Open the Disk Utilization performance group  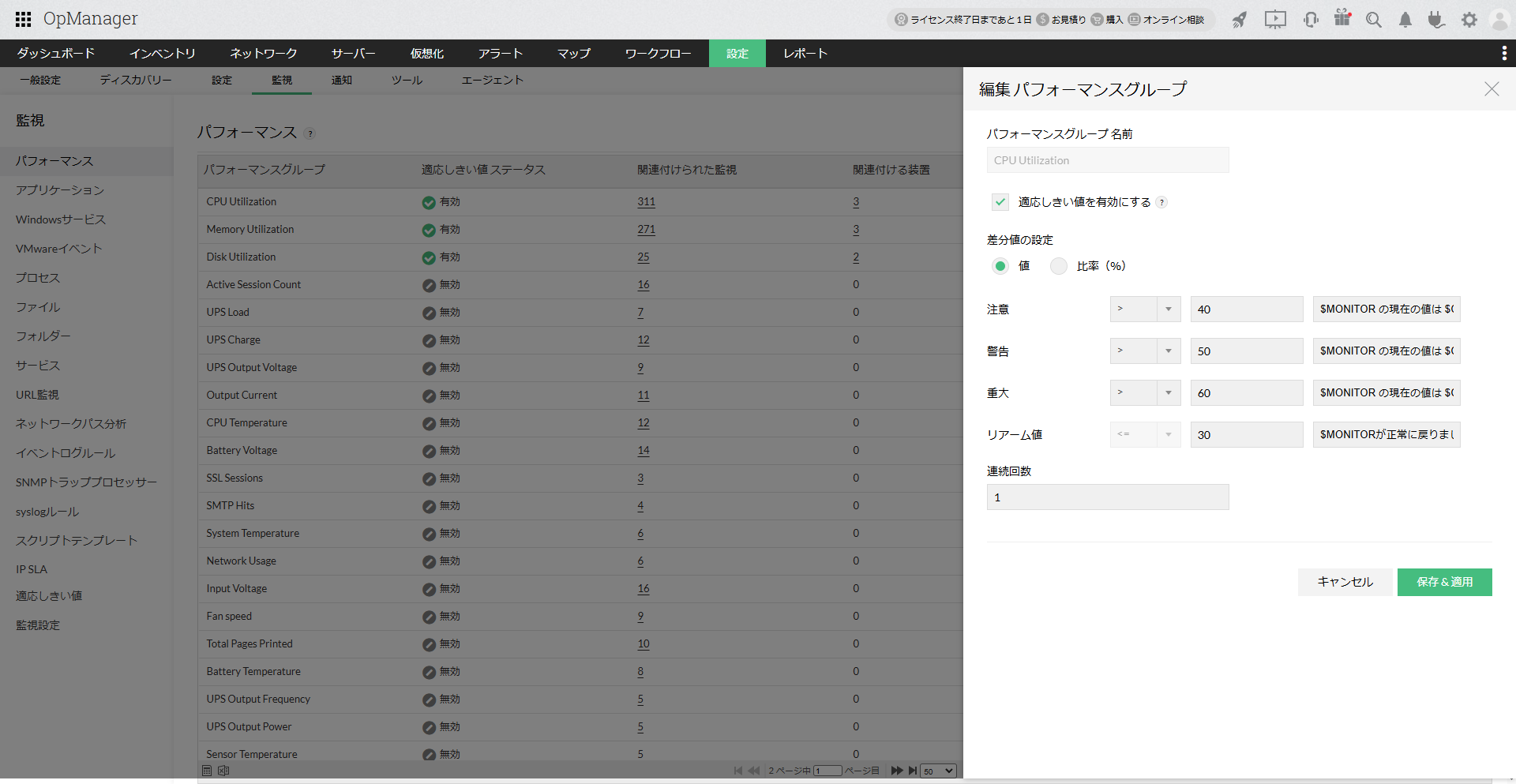242,257
